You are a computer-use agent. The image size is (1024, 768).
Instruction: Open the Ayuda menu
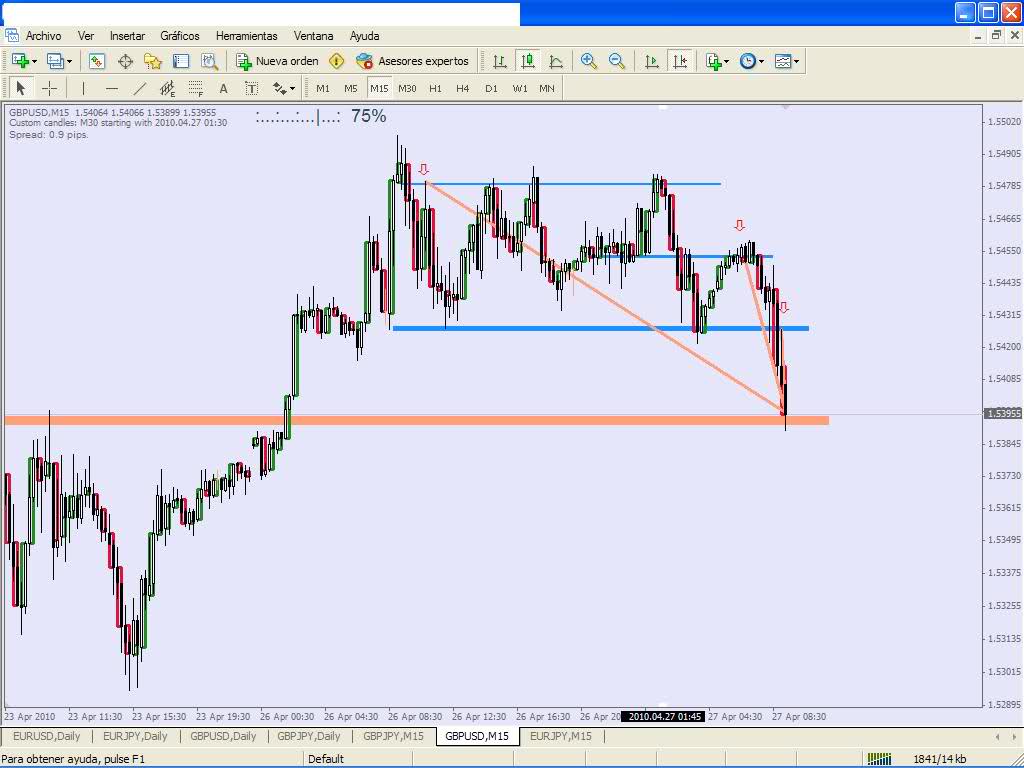click(364, 36)
